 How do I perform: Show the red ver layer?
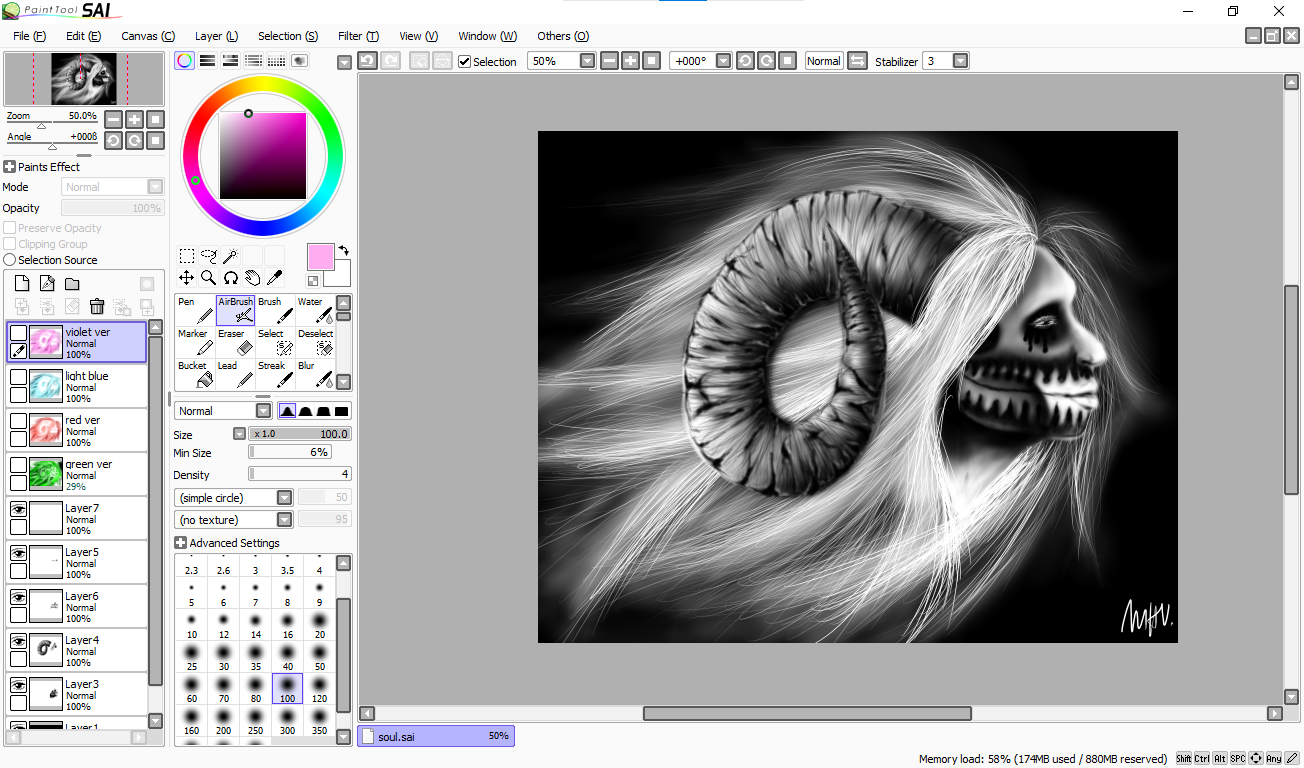[x=18, y=421]
